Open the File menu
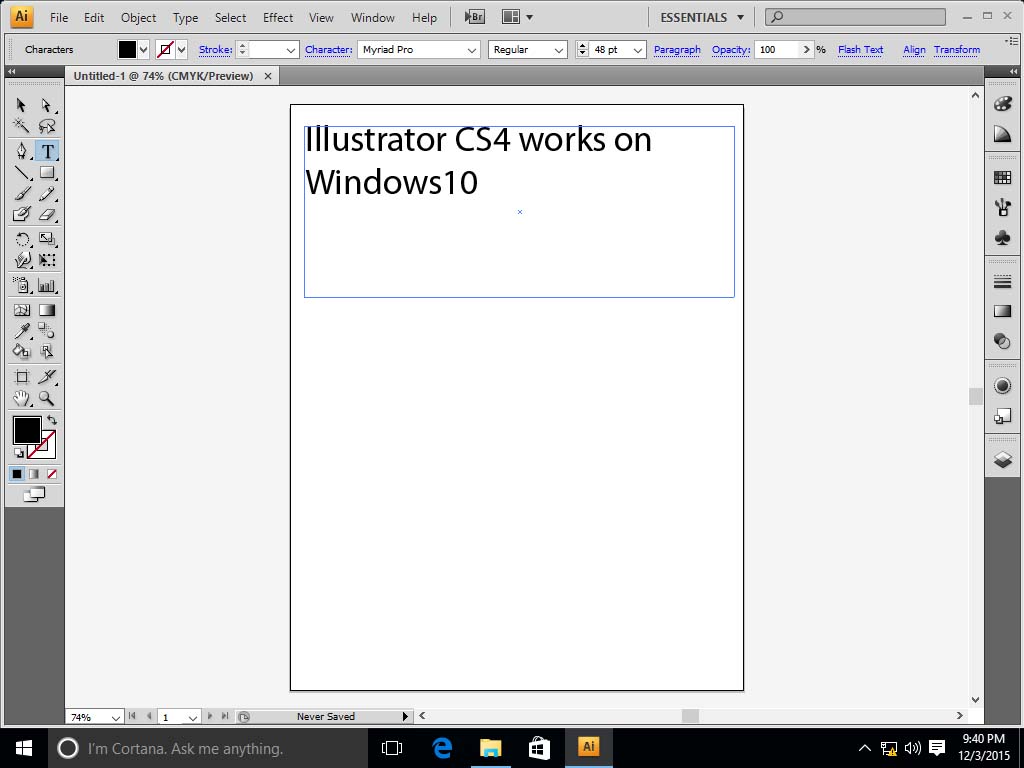Screen dimensions: 1024x768 59,18
